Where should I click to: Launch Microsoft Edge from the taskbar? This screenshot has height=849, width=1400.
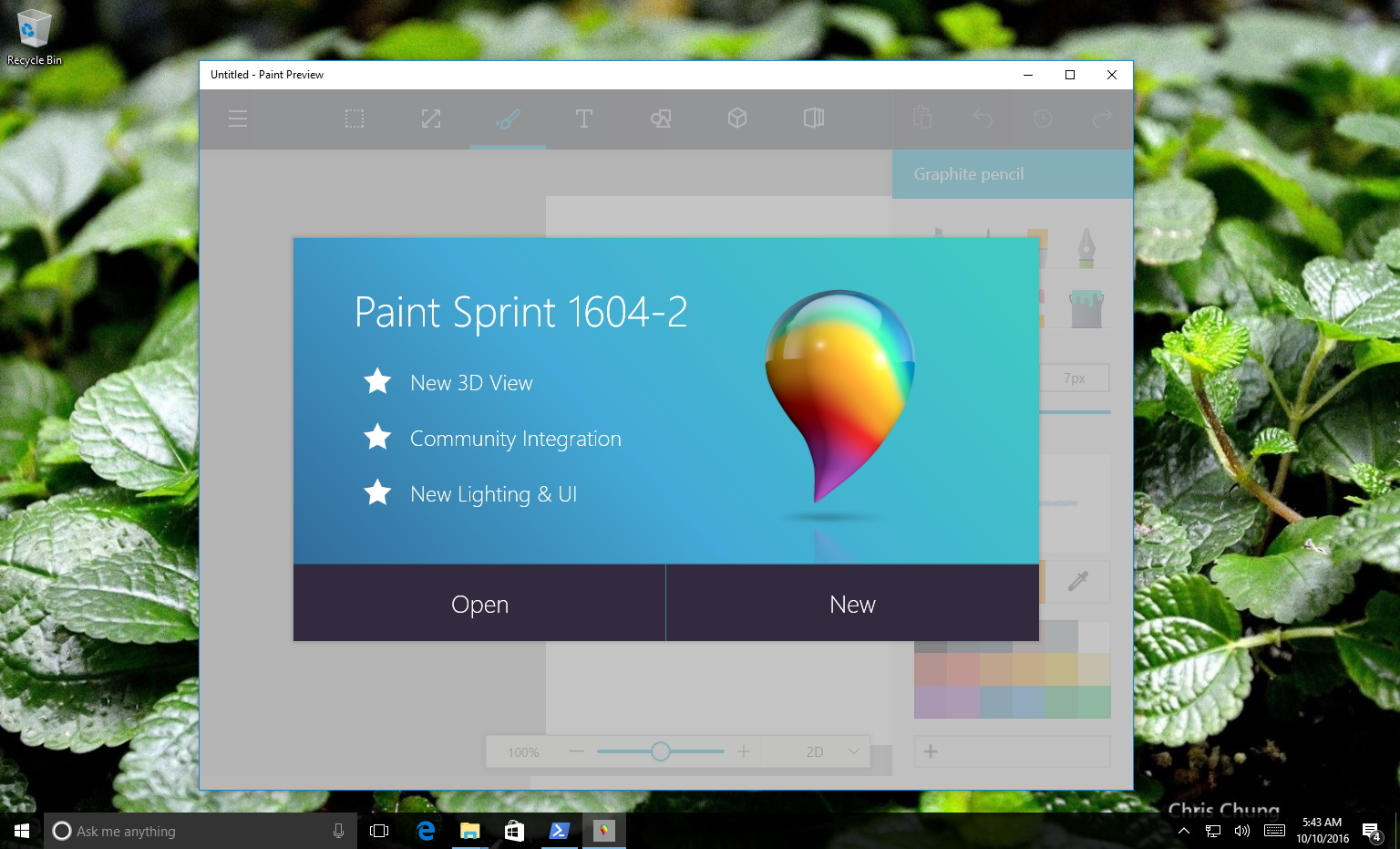pyautogui.click(x=426, y=831)
